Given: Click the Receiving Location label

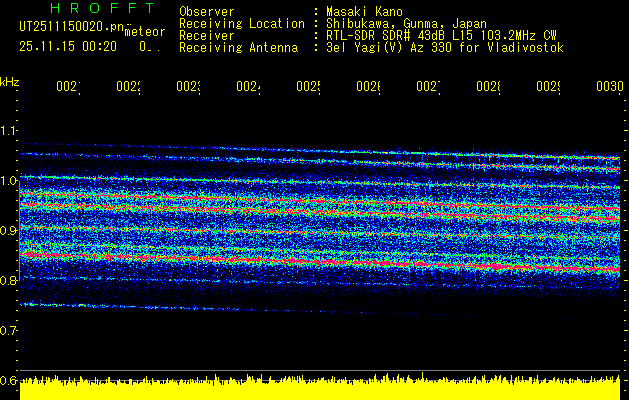Looking at the screenshot, I should 242,24.
